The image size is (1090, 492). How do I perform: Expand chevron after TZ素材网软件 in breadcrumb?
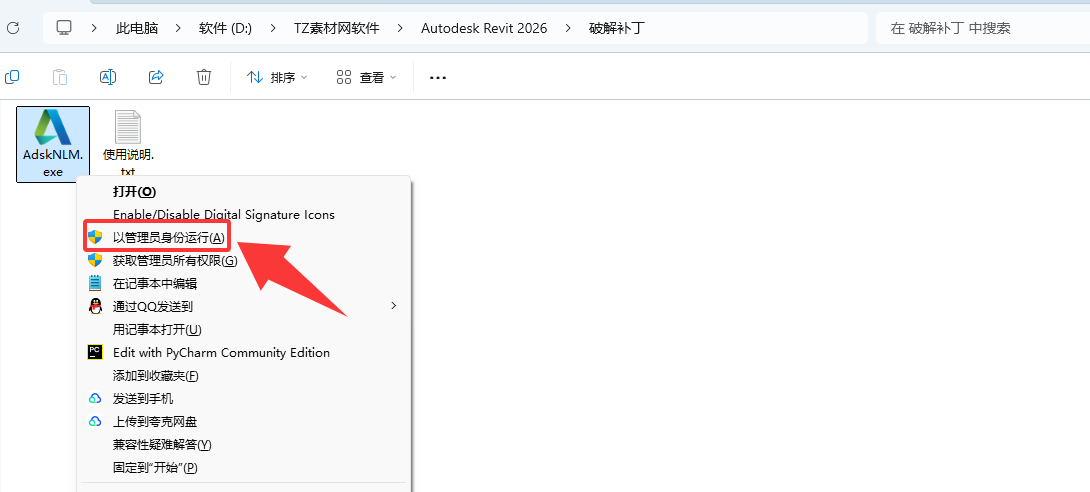(x=400, y=28)
